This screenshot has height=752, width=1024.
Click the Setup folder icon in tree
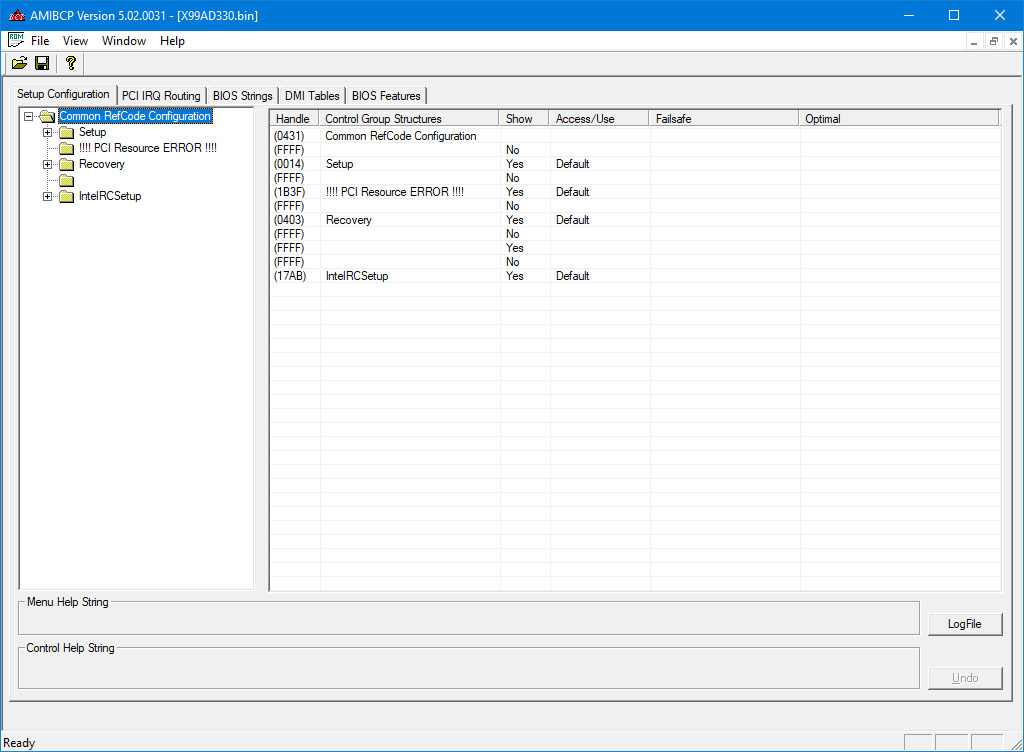[x=67, y=132]
